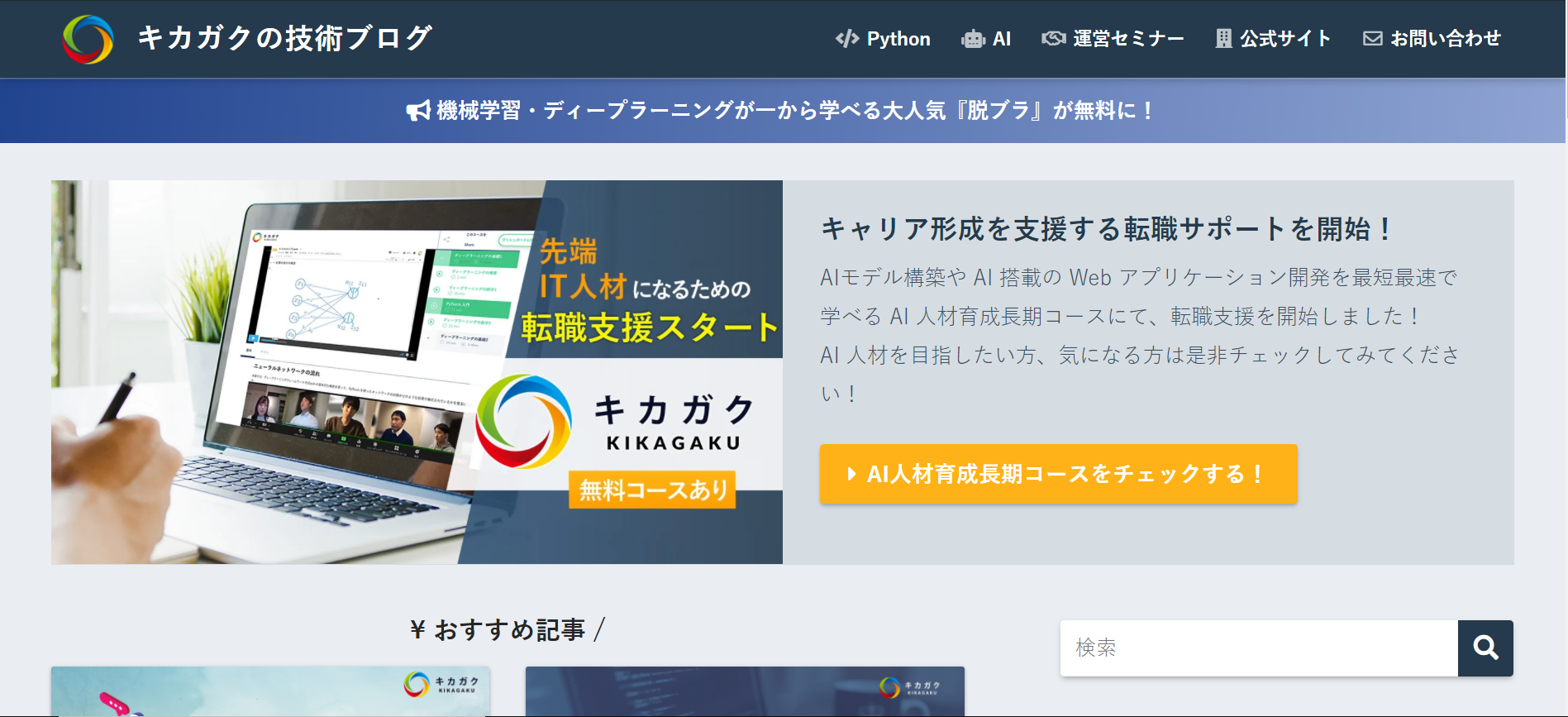Open the 公式サイト menu item
This screenshot has width=1568, height=717.
(x=1285, y=39)
